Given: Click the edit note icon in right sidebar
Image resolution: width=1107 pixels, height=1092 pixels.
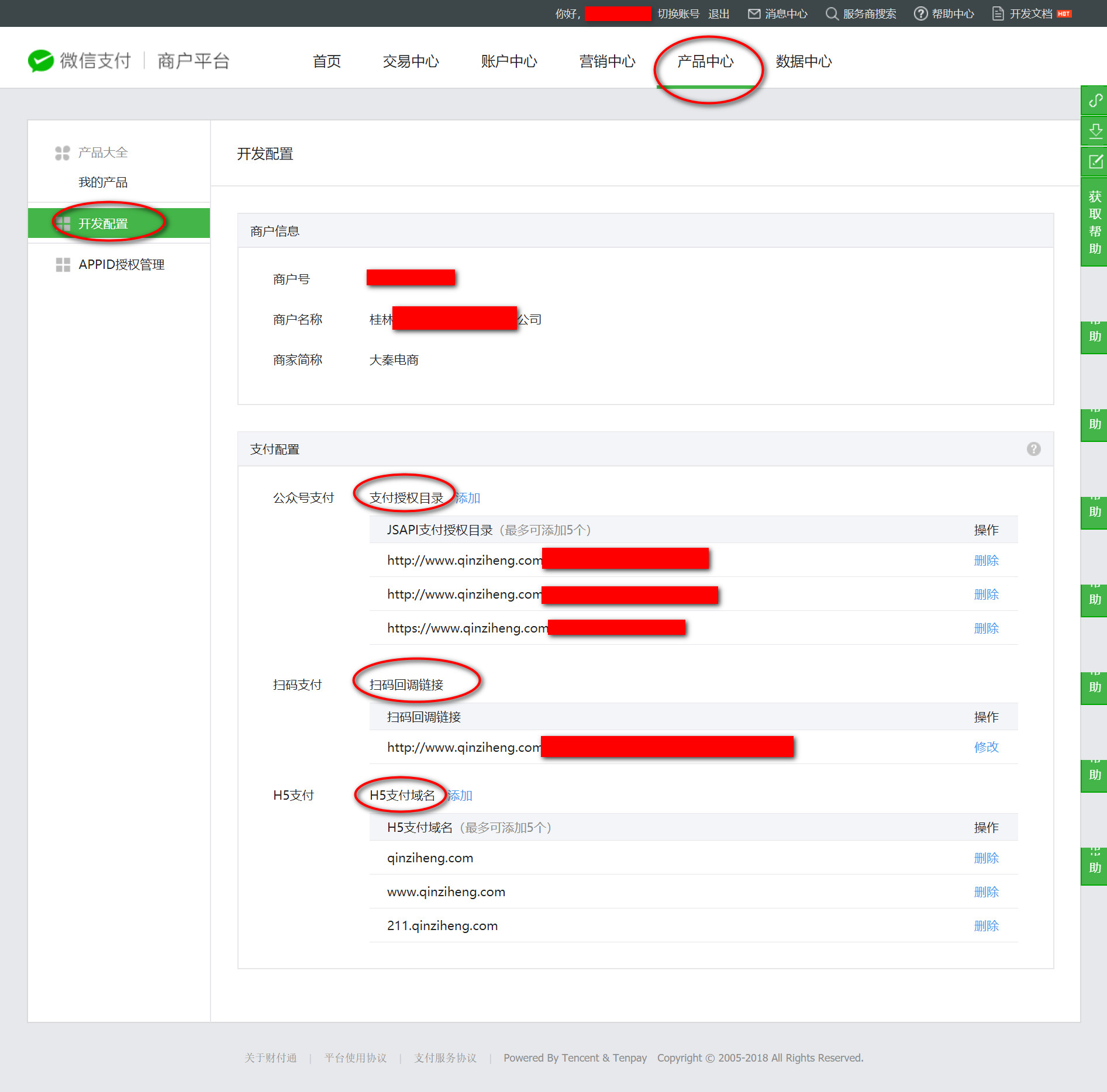Looking at the screenshot, I should (x=1095, y=161).
